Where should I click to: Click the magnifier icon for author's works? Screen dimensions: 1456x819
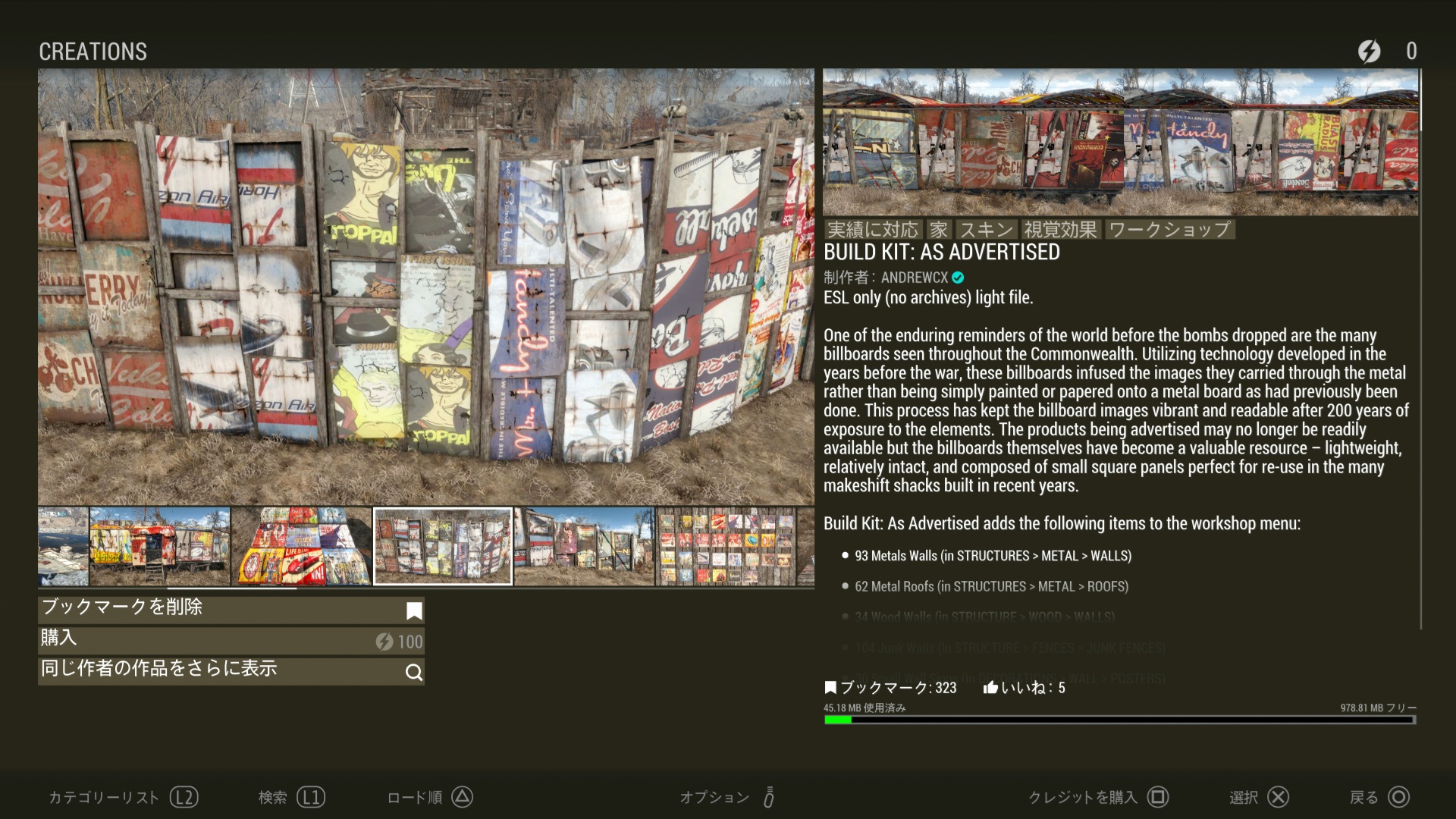[x=414, y=673]
